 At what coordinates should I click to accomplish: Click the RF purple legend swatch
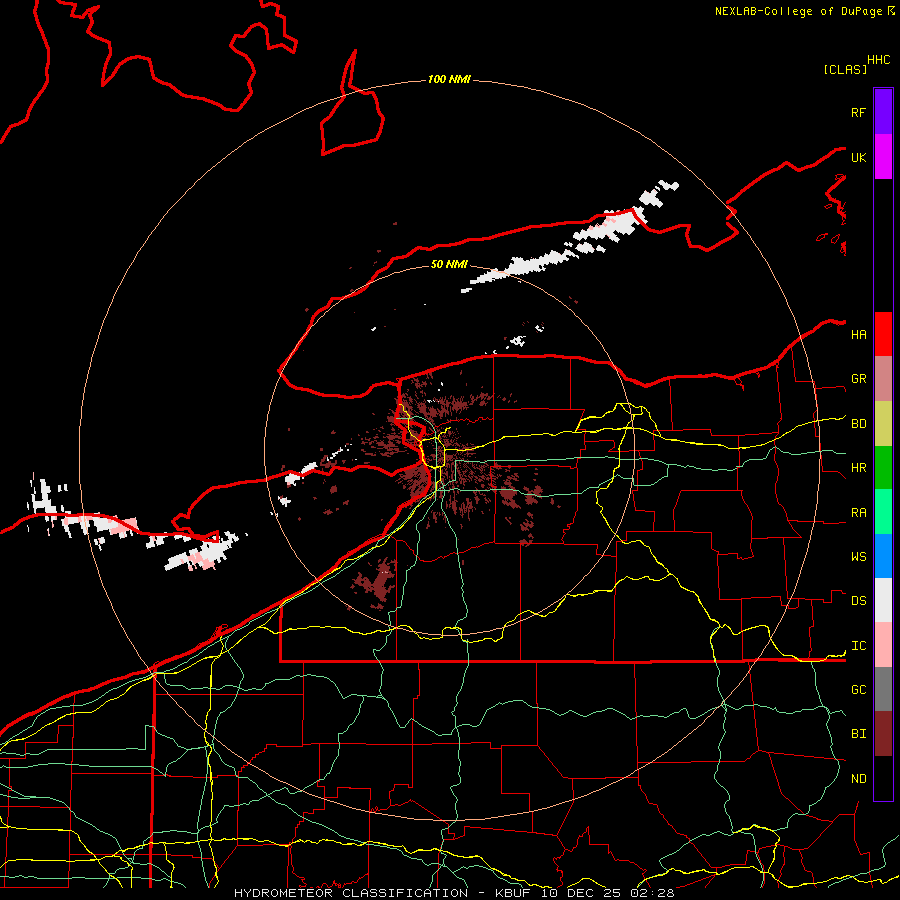(x=883, y=112)
